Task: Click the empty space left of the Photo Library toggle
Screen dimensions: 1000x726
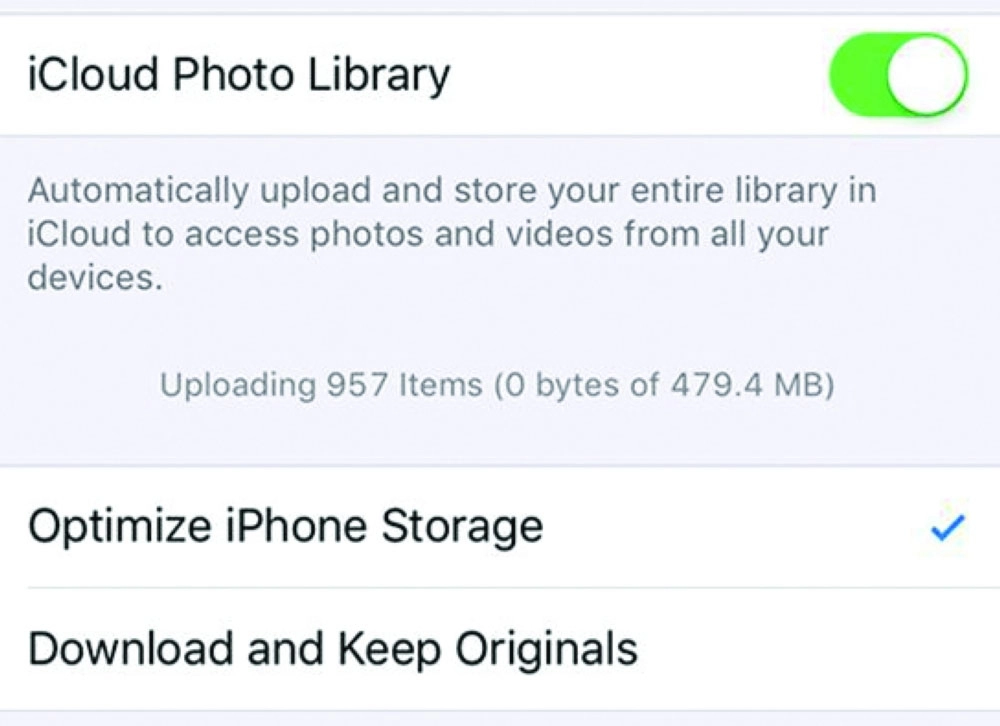Action: point(640,75)
